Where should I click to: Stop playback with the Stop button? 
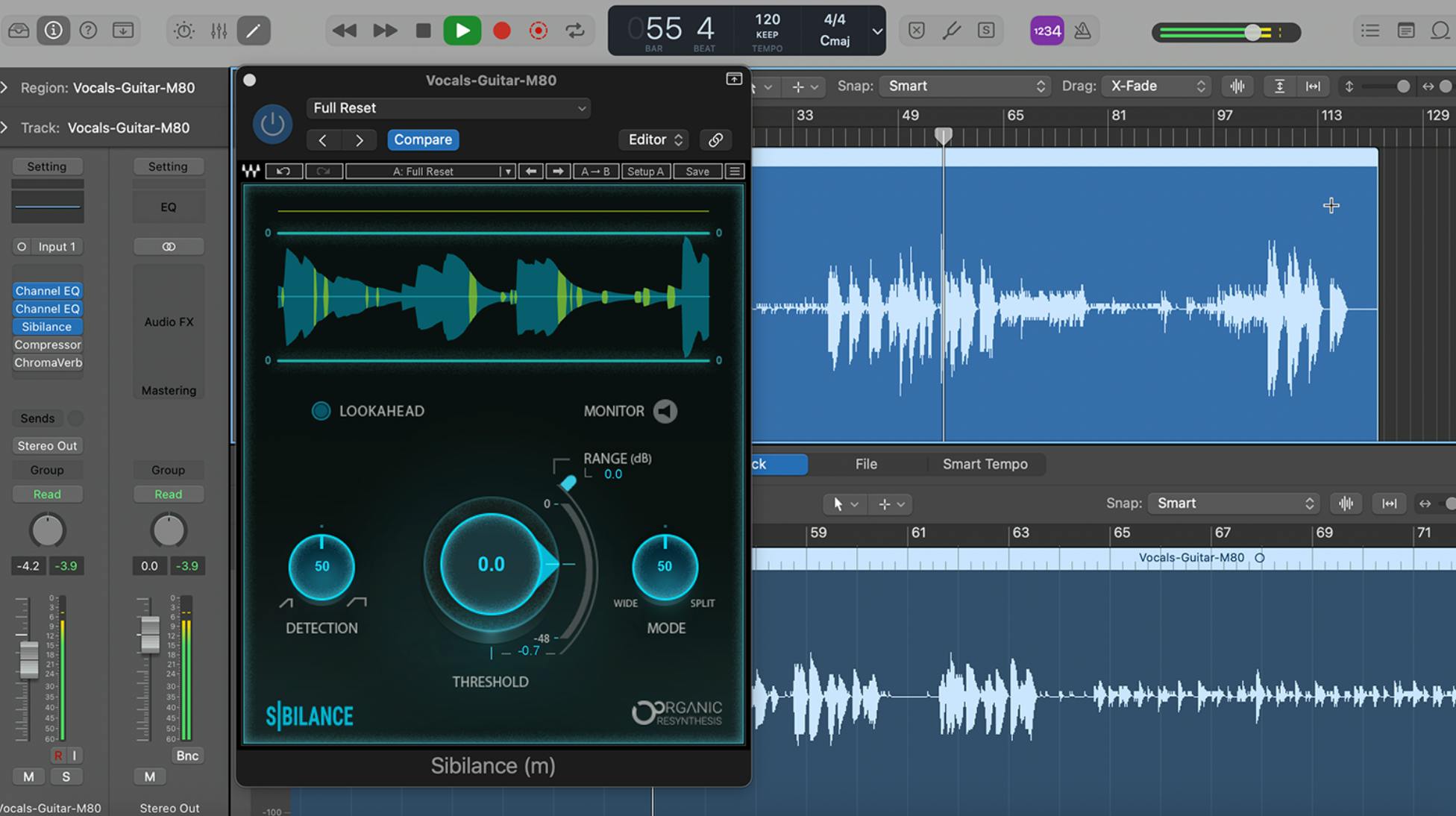tap(423, 31)
